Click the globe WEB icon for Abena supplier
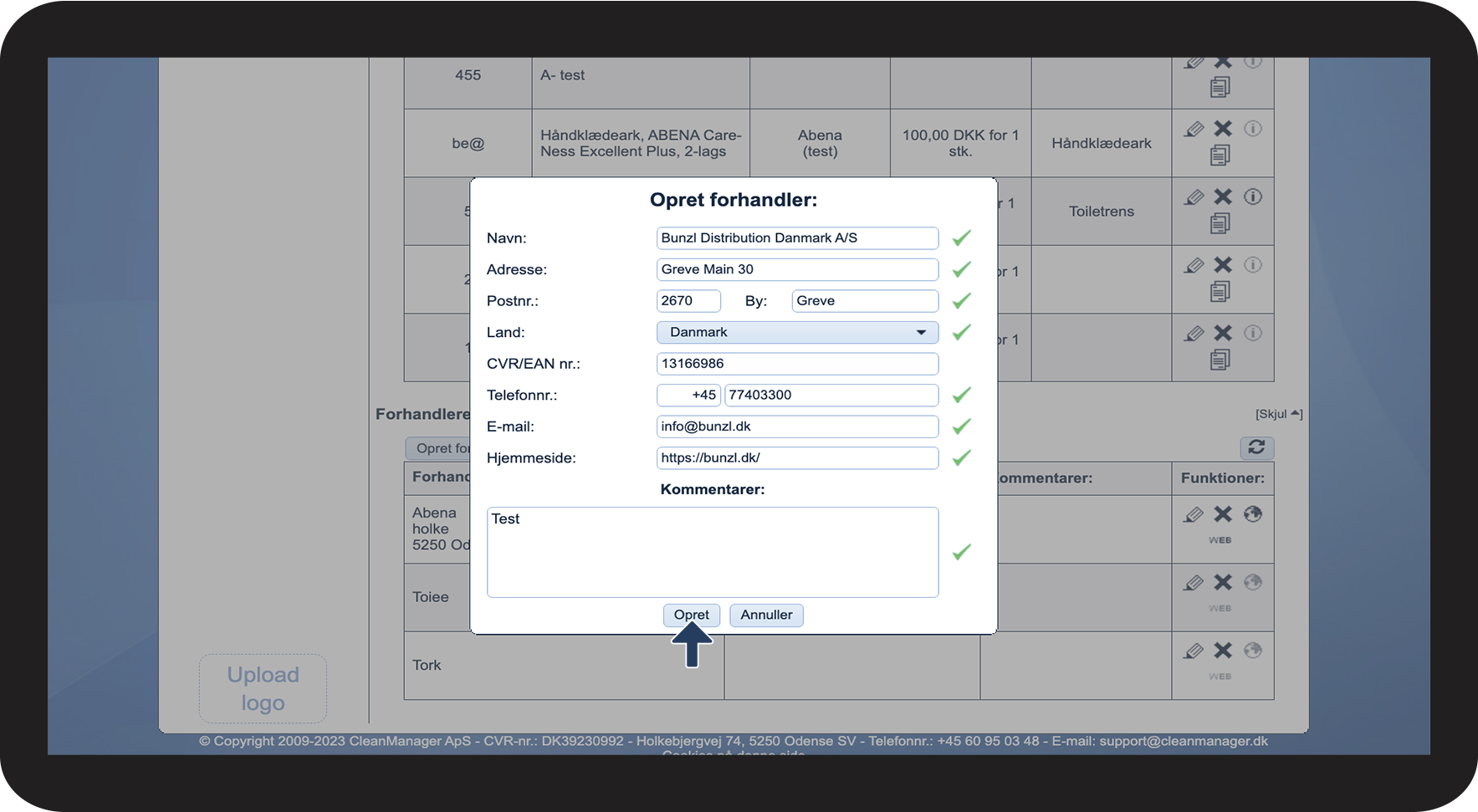 1252,514
